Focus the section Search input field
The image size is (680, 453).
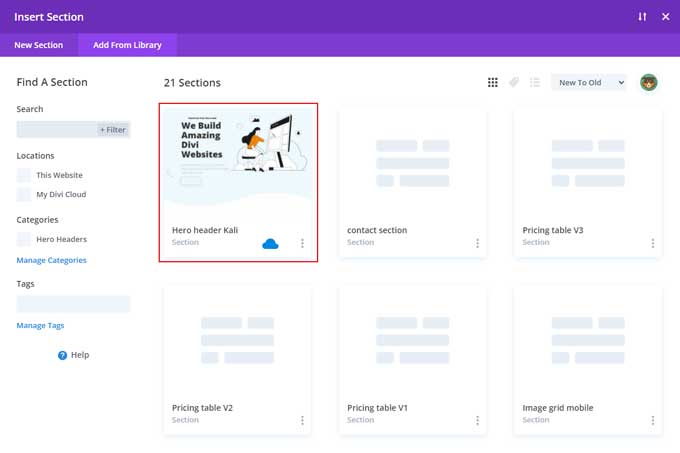pyautogui.click(x=73, y=130)
